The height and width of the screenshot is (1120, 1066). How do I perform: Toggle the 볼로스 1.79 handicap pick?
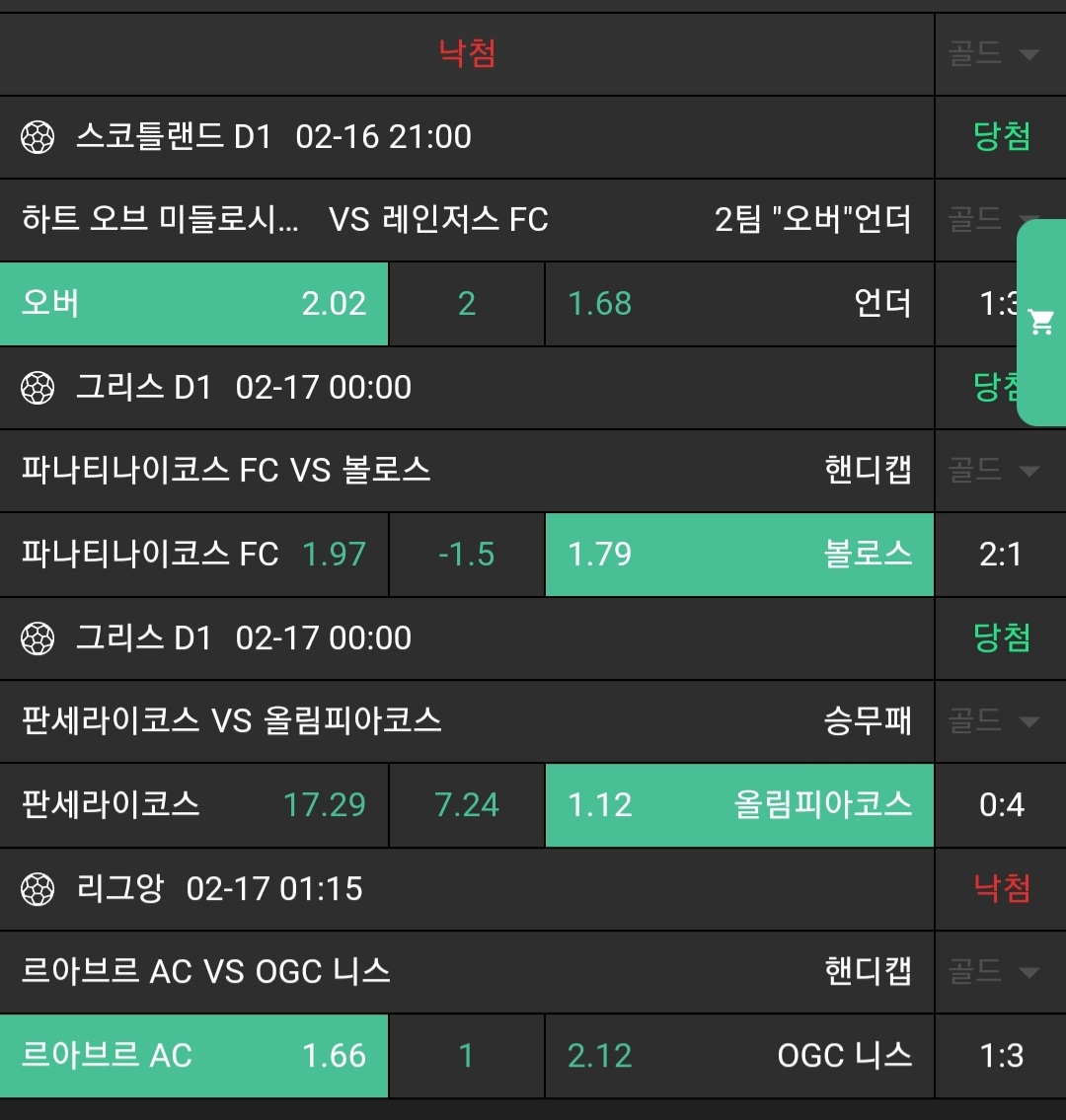(x=739, y=555)
